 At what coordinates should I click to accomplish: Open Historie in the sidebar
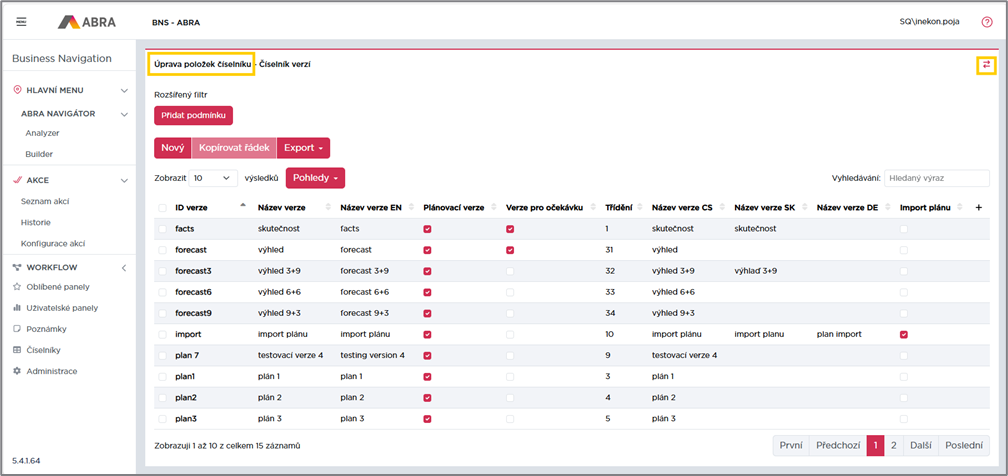click(x=36, y=223)
